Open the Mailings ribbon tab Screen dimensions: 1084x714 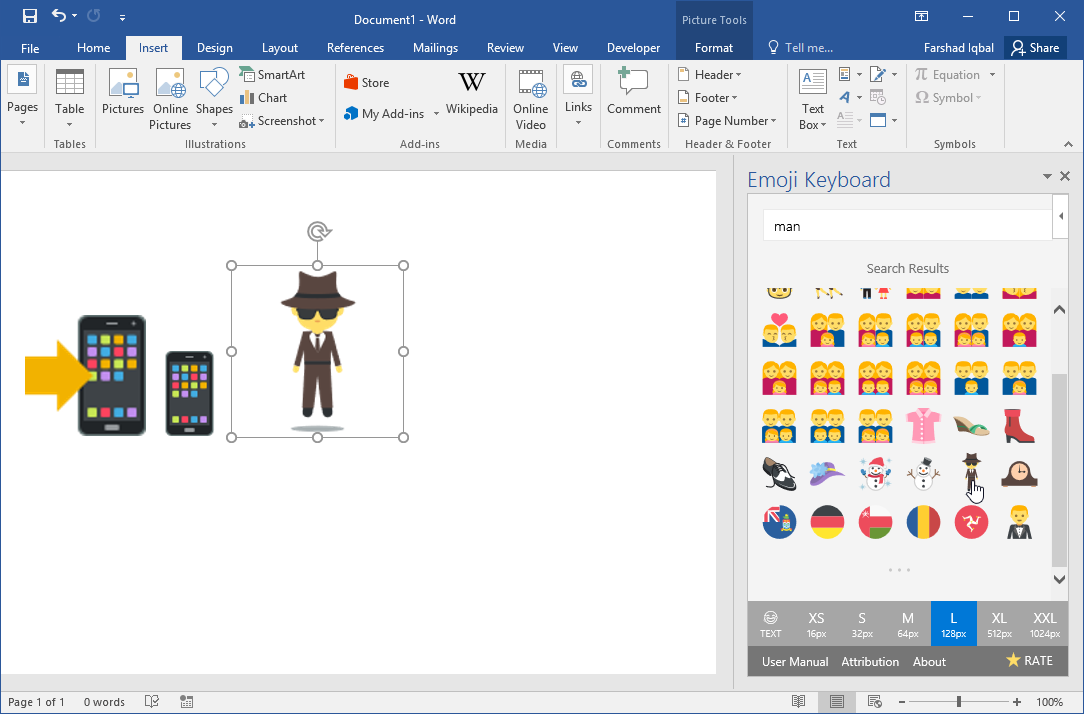tap(435, 47)
